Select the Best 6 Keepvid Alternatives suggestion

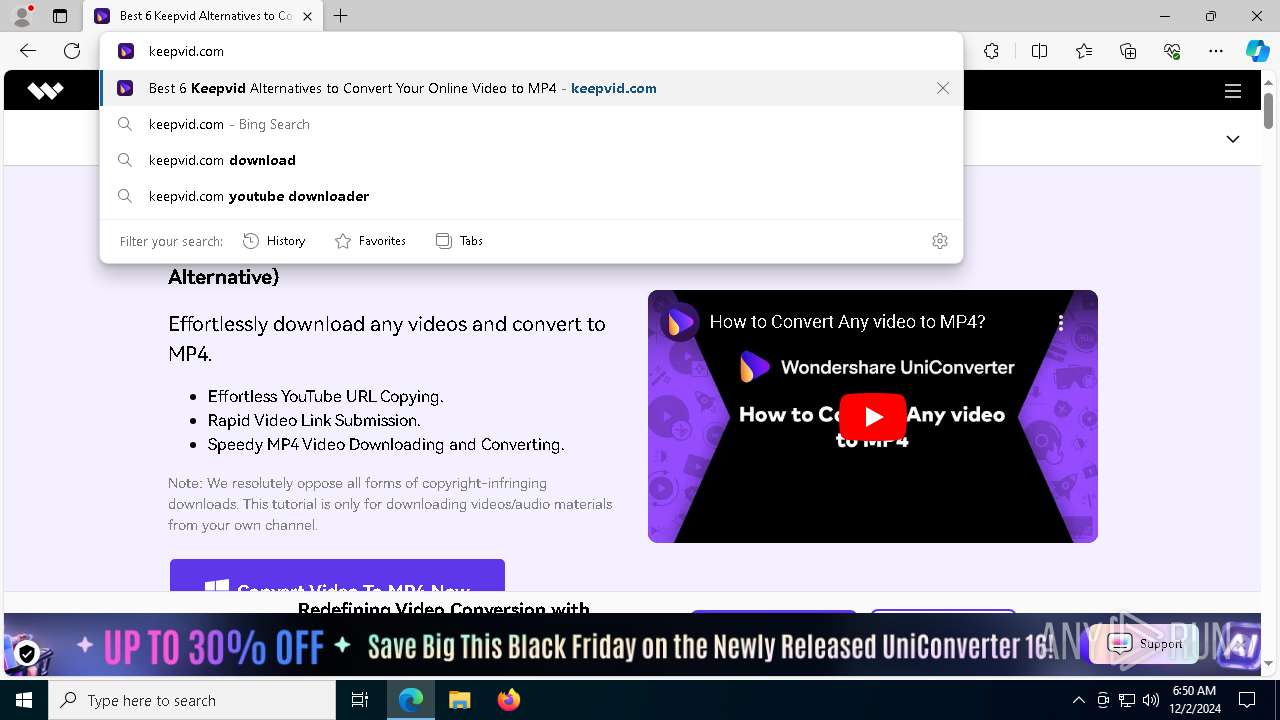530,88
